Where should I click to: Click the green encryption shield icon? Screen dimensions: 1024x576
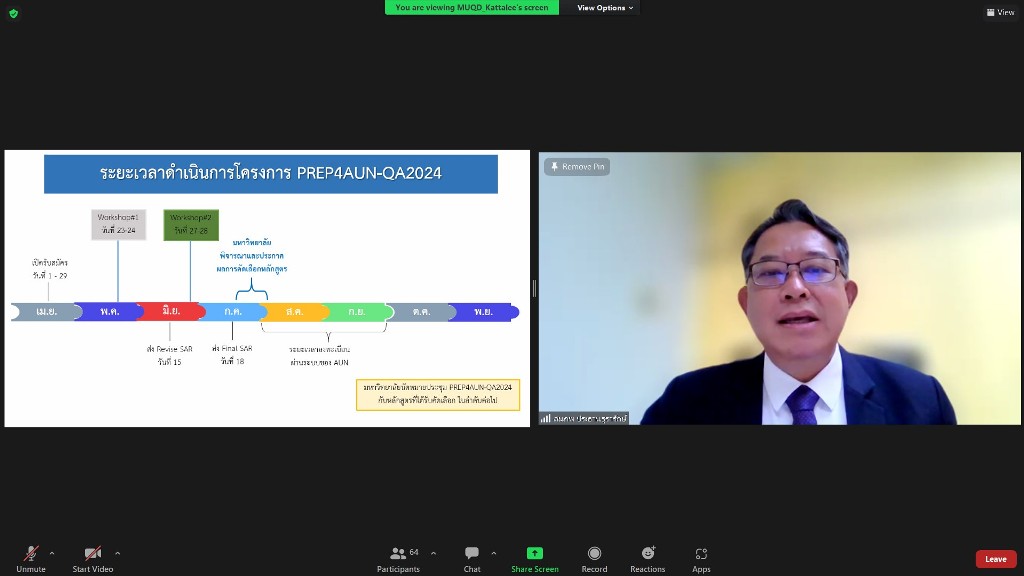point(13,13)
